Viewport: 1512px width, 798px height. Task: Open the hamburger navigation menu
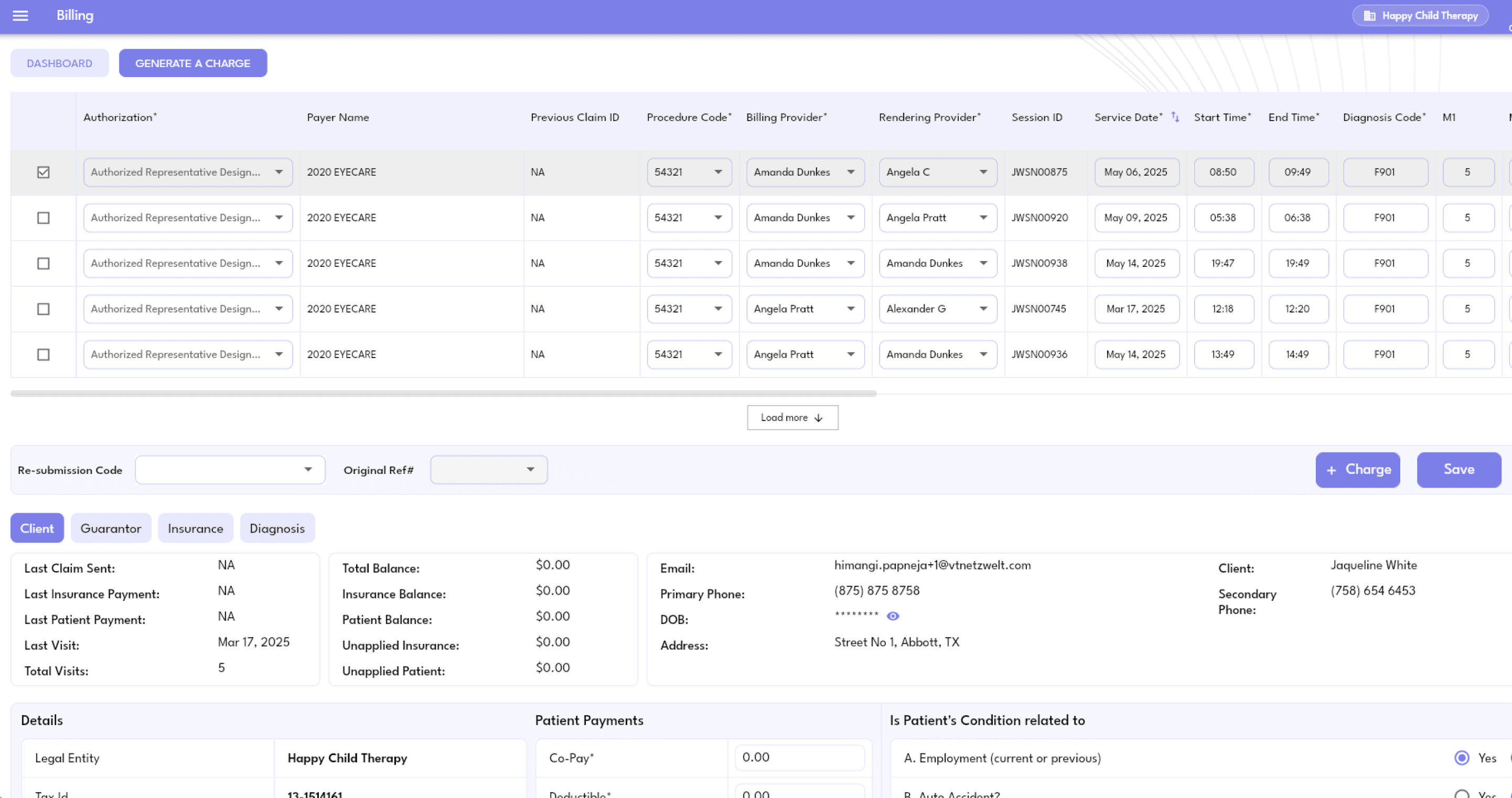20,16
